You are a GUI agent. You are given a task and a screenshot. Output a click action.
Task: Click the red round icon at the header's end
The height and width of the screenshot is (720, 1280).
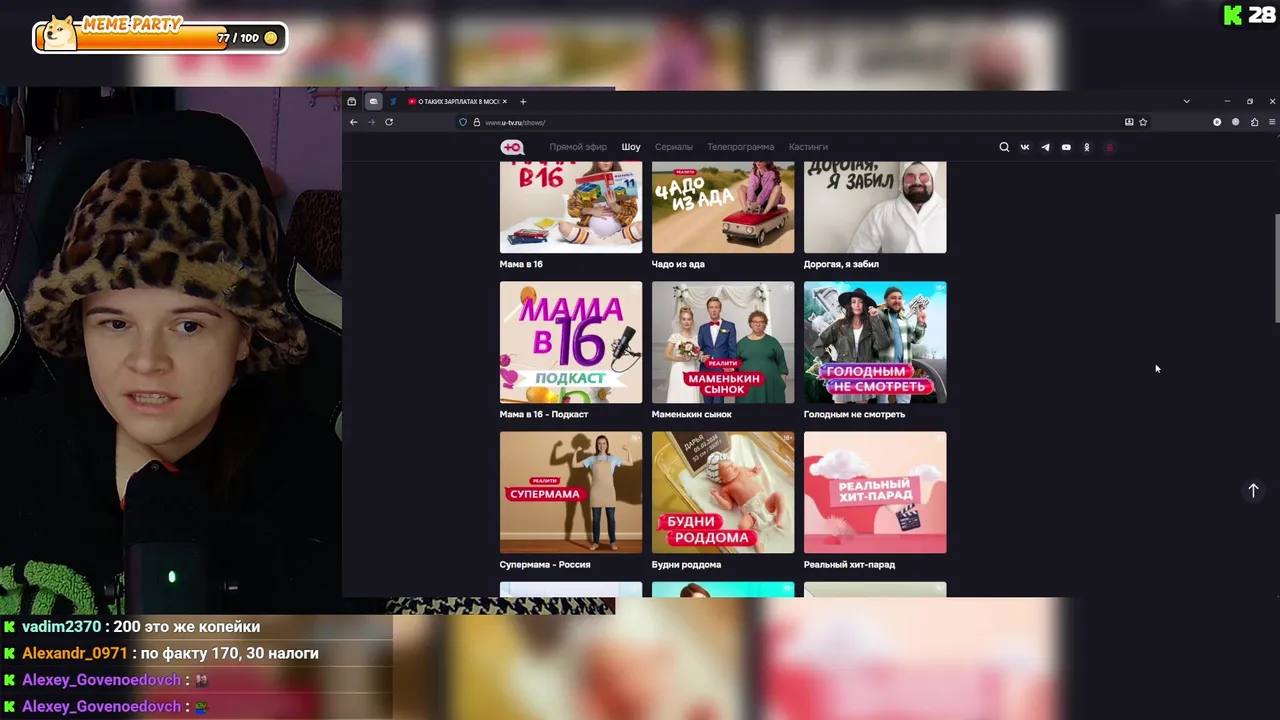pyautogui.click(x=1109, y=147)
